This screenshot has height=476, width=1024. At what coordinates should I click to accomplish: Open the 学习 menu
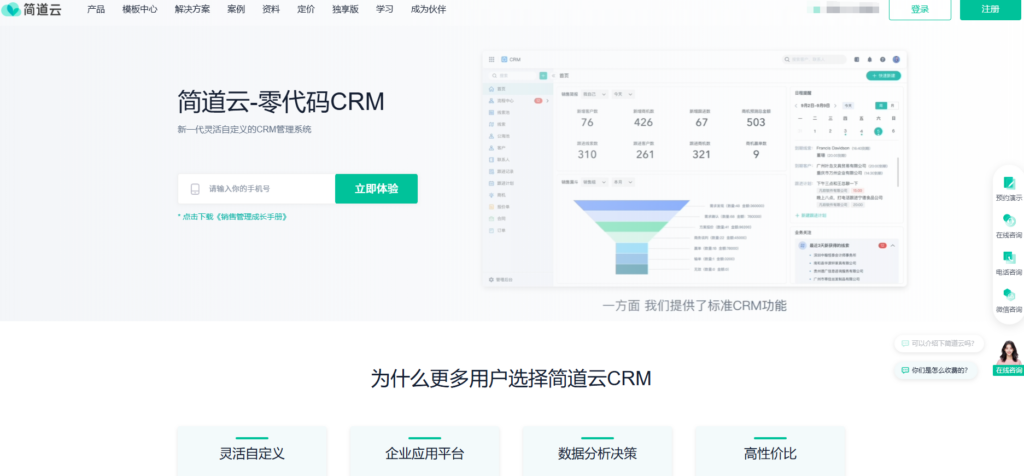click(x=385, y=9)
